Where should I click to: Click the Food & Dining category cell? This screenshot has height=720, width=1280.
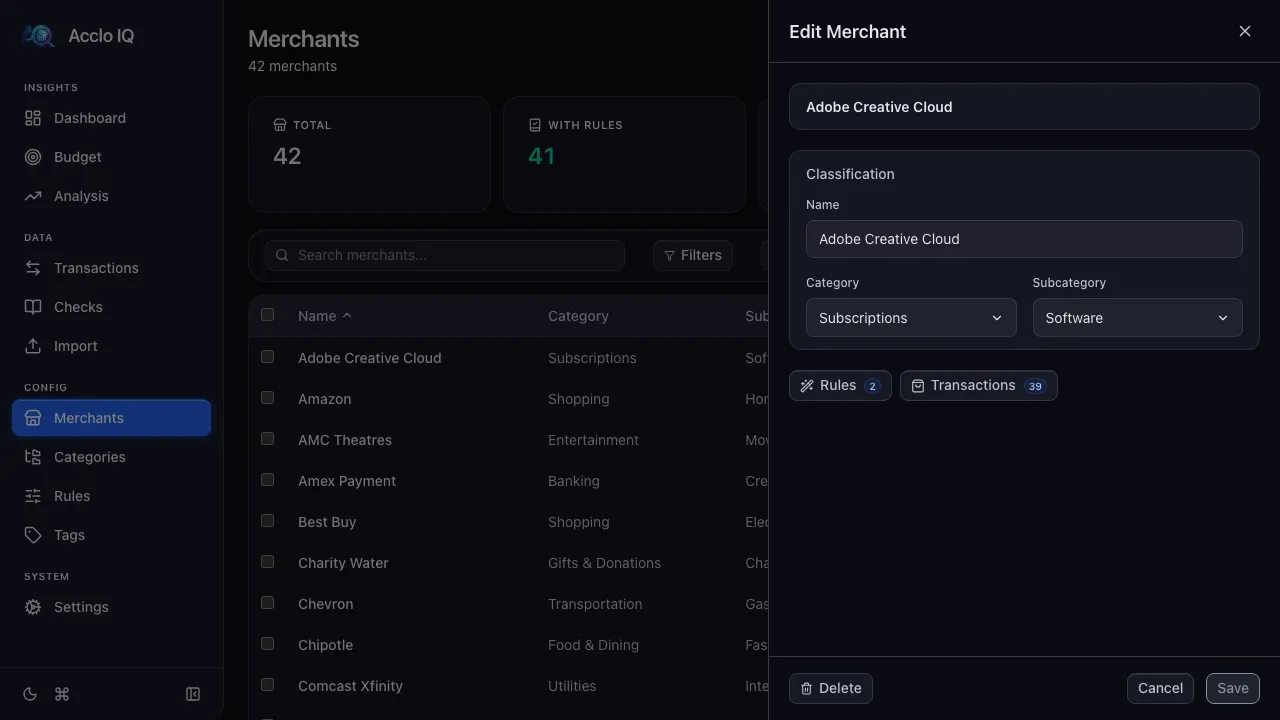pyautogui.click(x=593, y=645)
